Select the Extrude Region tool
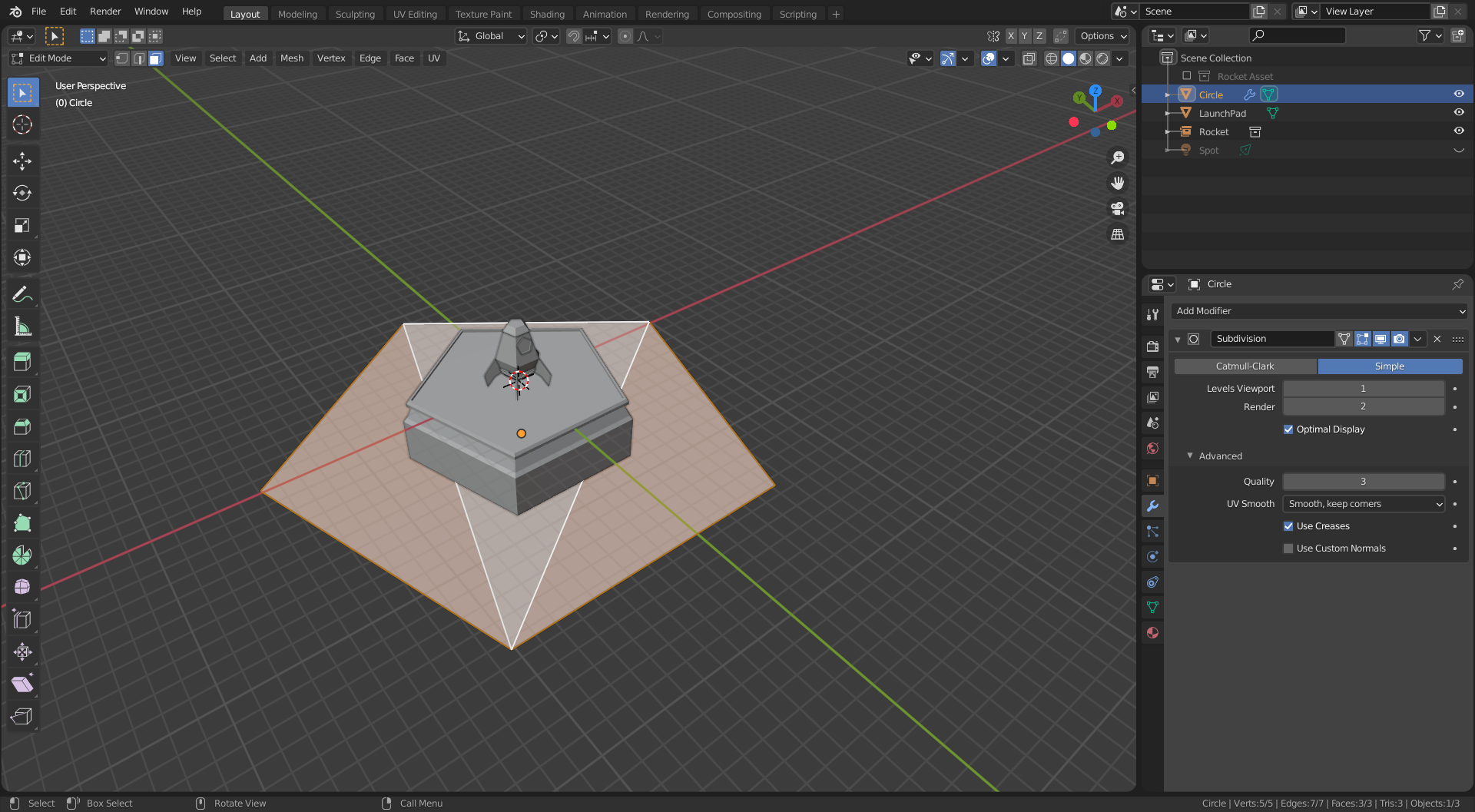 click(x=22, y=362)
